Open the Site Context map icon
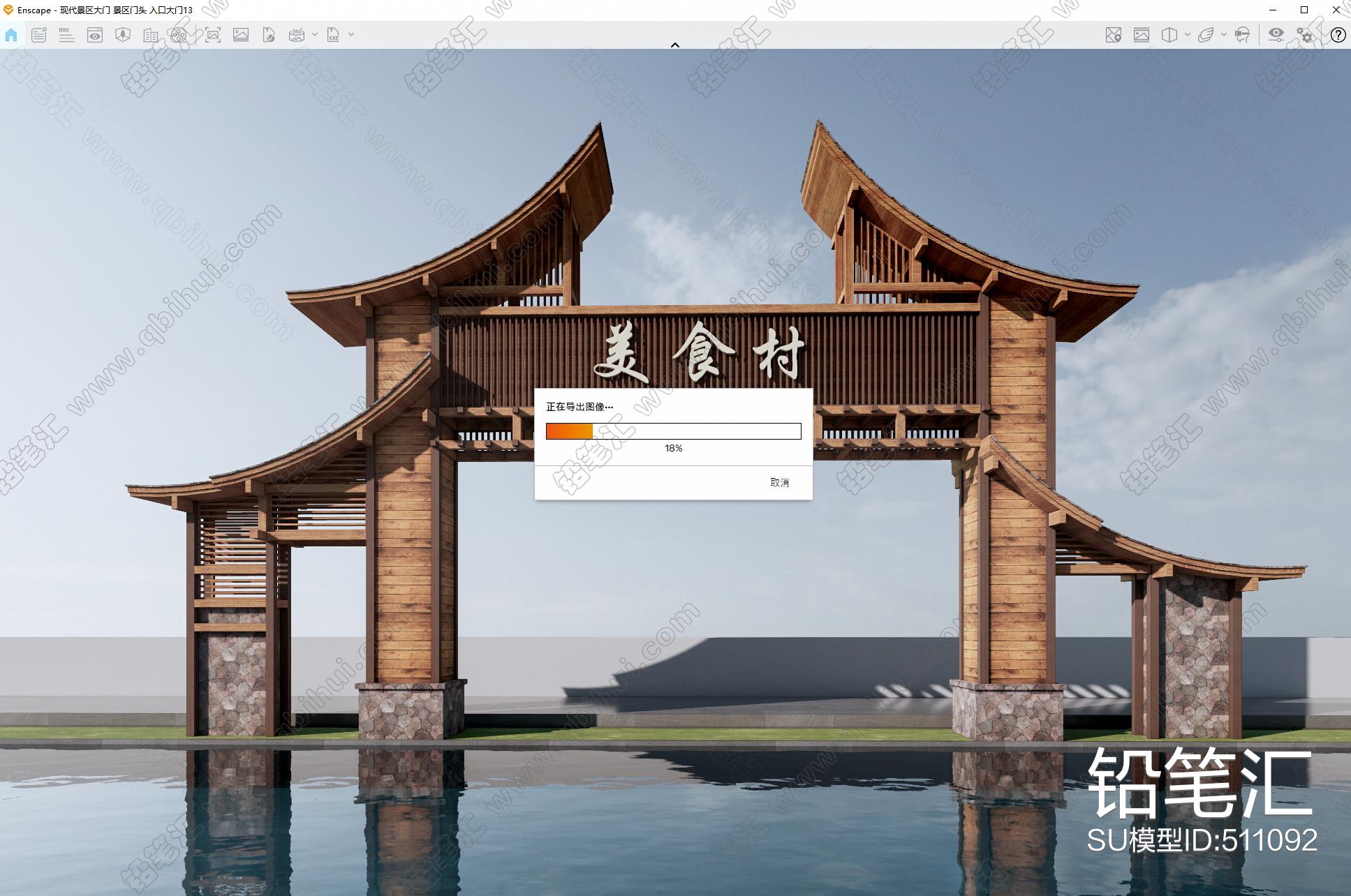1351x896 pixels. [x=123, y=35]
